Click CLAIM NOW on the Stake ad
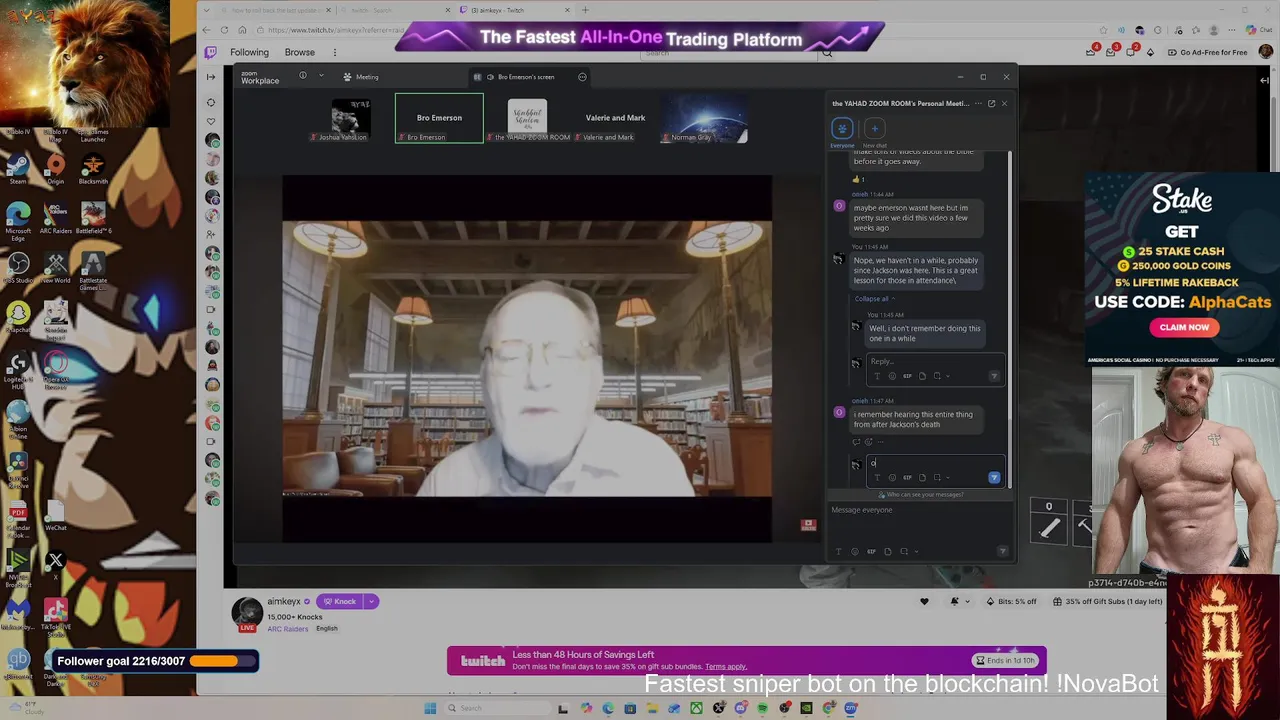Viewport: 1280px width, 720px height. click(1185, 327)
